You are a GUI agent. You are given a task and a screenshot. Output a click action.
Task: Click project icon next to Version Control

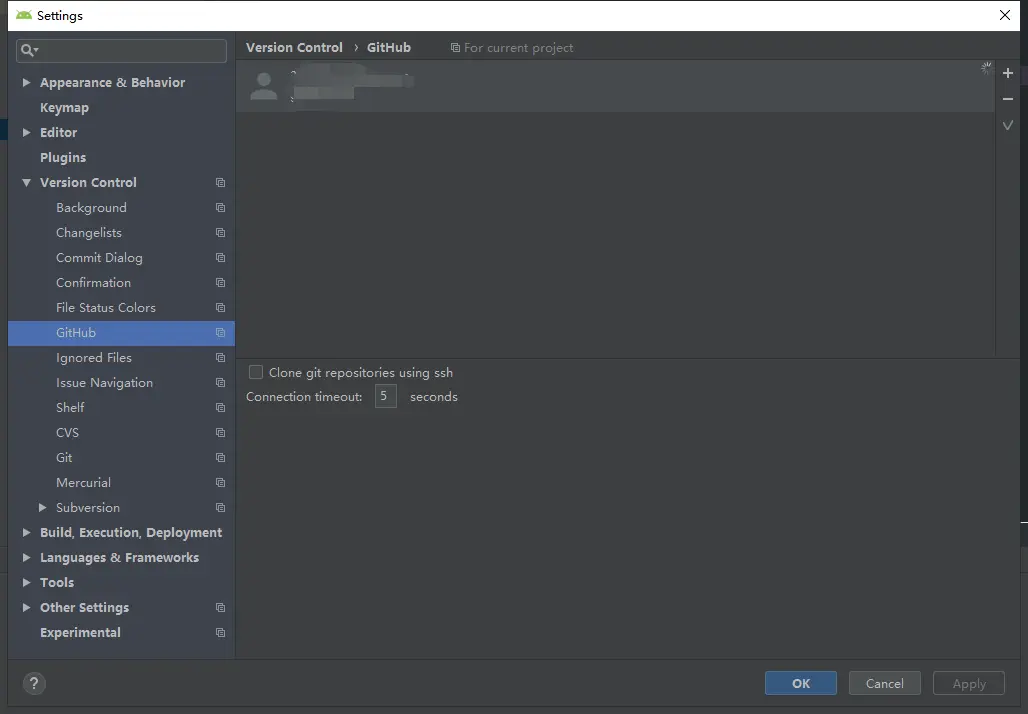220,183
